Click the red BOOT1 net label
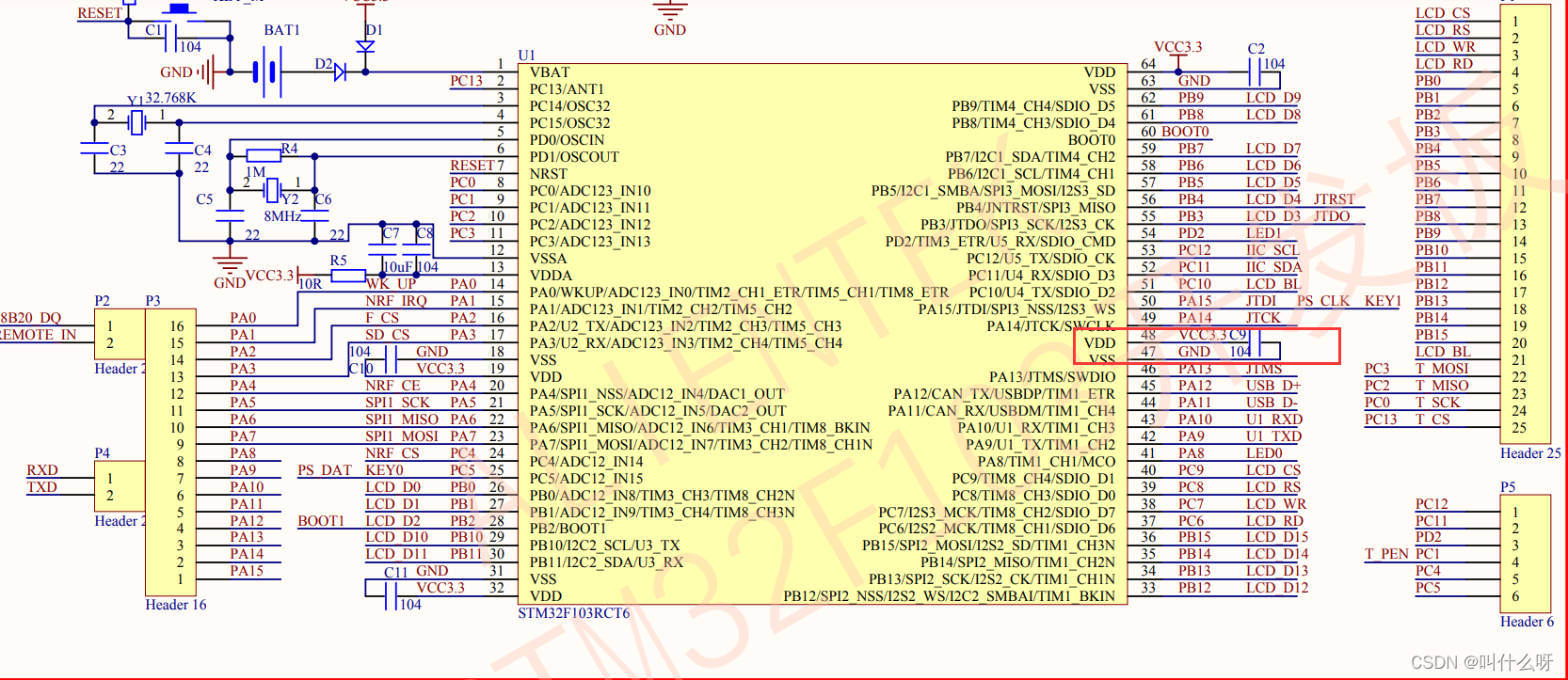This screenshot has width=1568, height=680. pyautogui.click(x=321, y=521)
